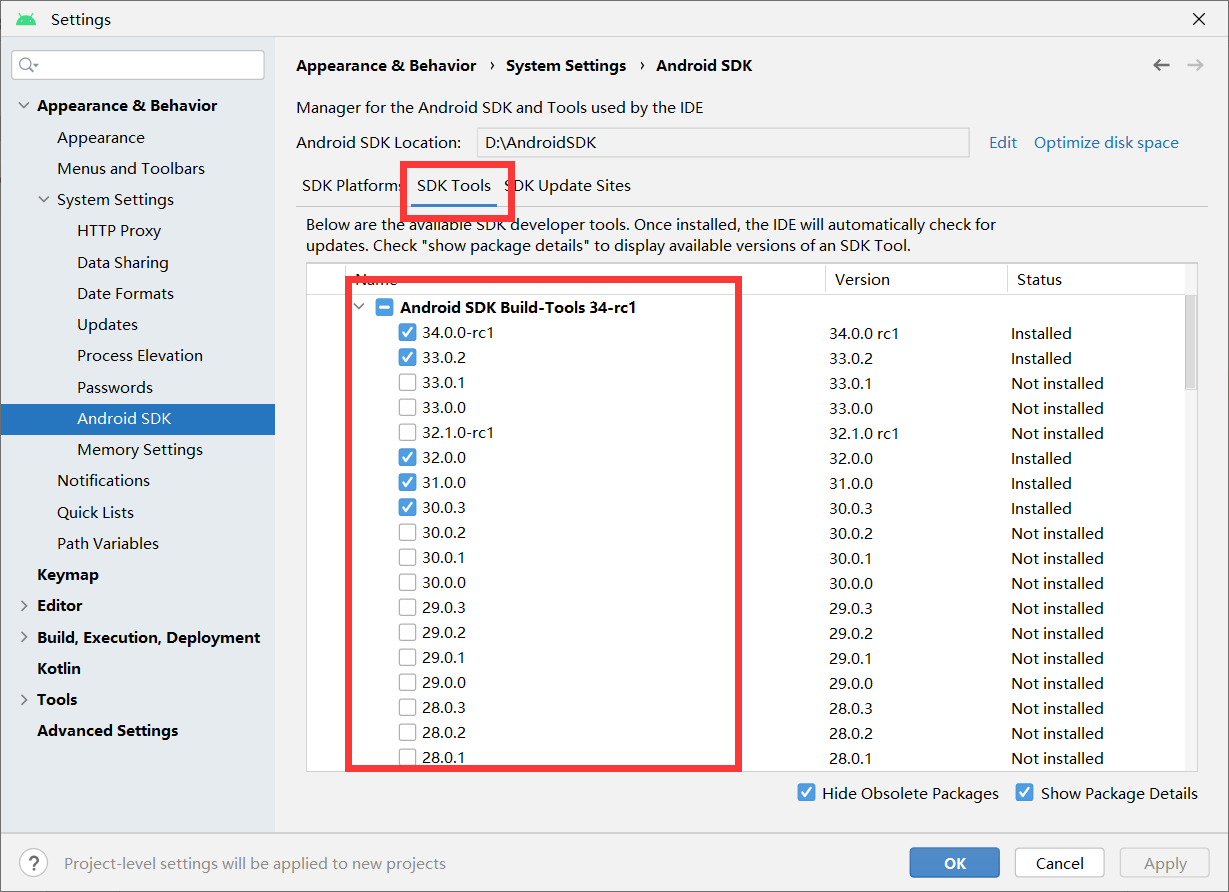Check the 30.0.0 build tools checkbox

pyautogui.click(x=407, y=583)
